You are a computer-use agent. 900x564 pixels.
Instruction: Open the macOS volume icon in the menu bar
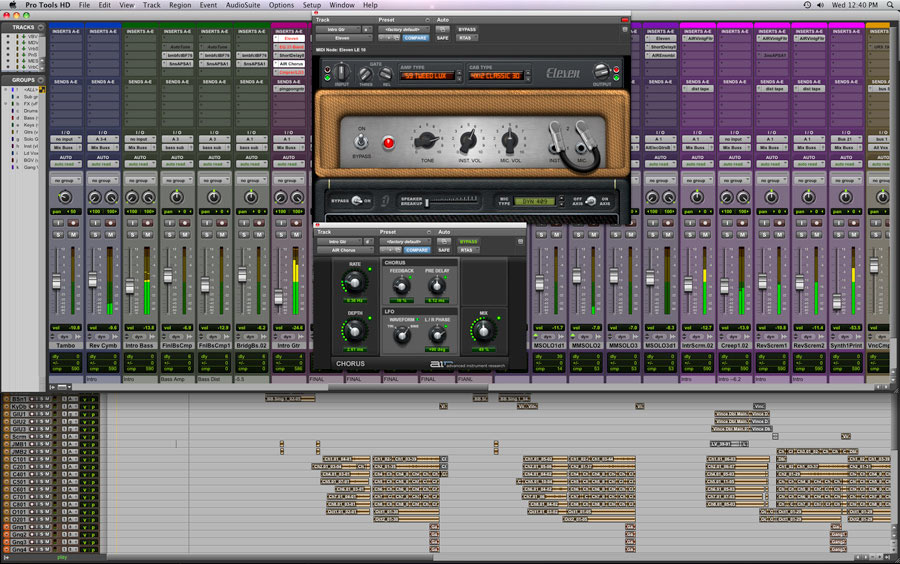coord(820,5)
